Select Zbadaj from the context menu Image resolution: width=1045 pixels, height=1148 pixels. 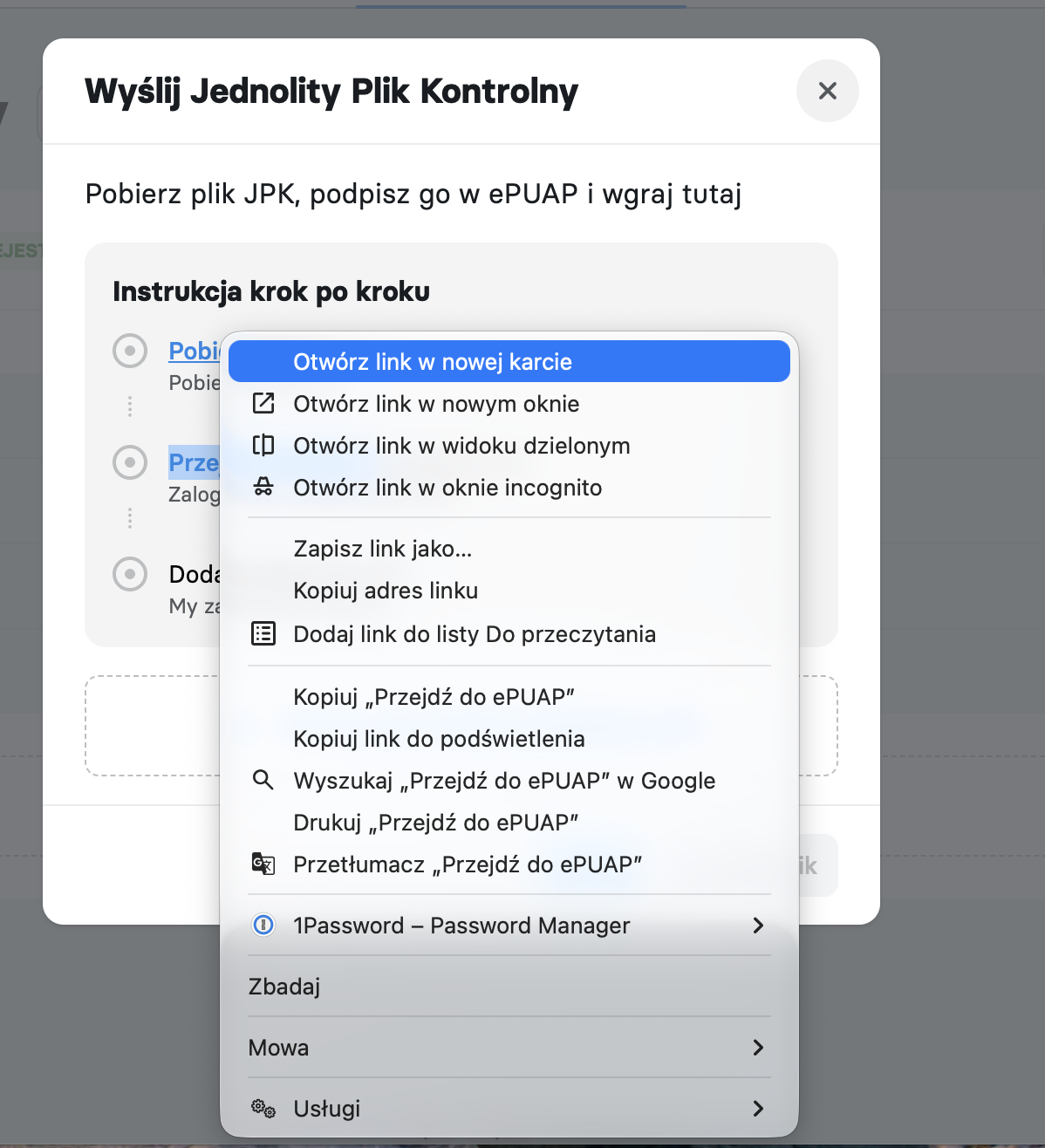(x=509, y=986)
